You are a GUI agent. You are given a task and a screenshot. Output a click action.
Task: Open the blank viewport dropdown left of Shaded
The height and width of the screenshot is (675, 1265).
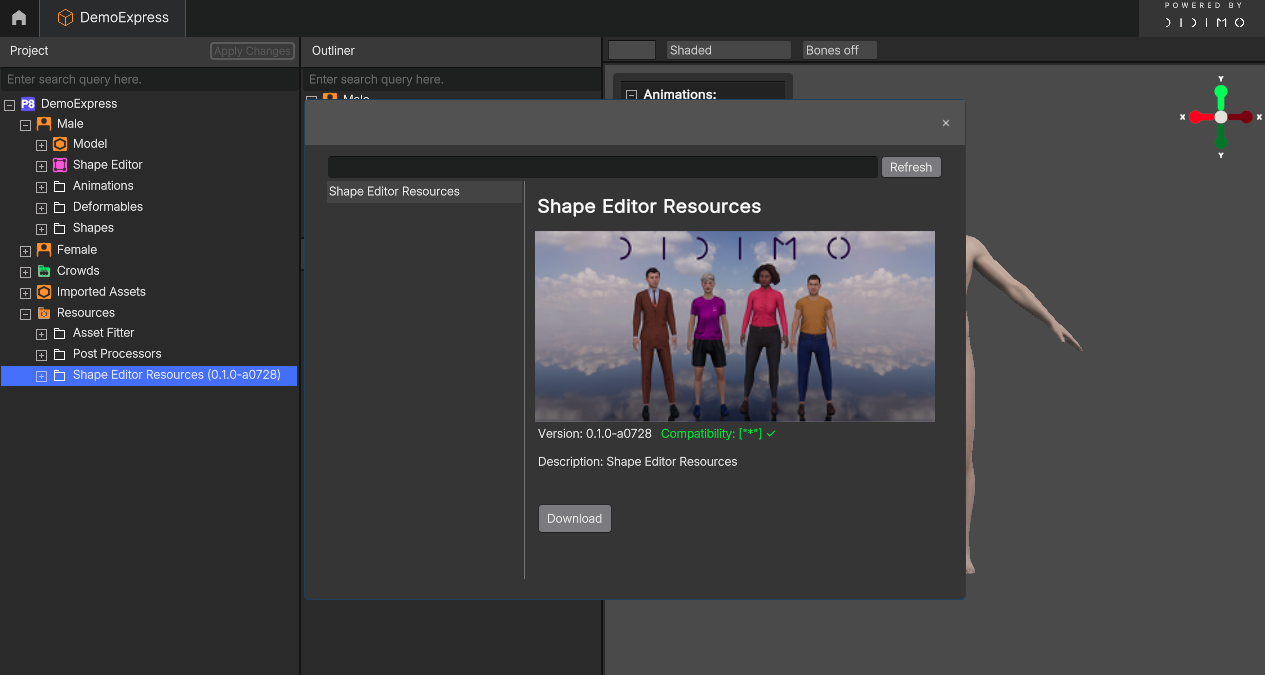pyautogui.click(x=632, y=50)
